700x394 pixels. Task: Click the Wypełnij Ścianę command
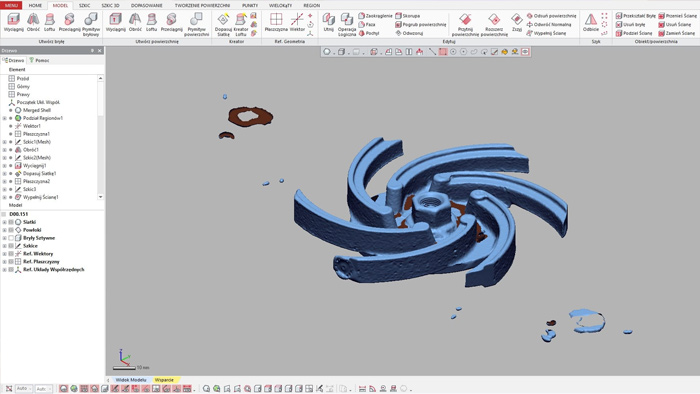tap(546, 33)
